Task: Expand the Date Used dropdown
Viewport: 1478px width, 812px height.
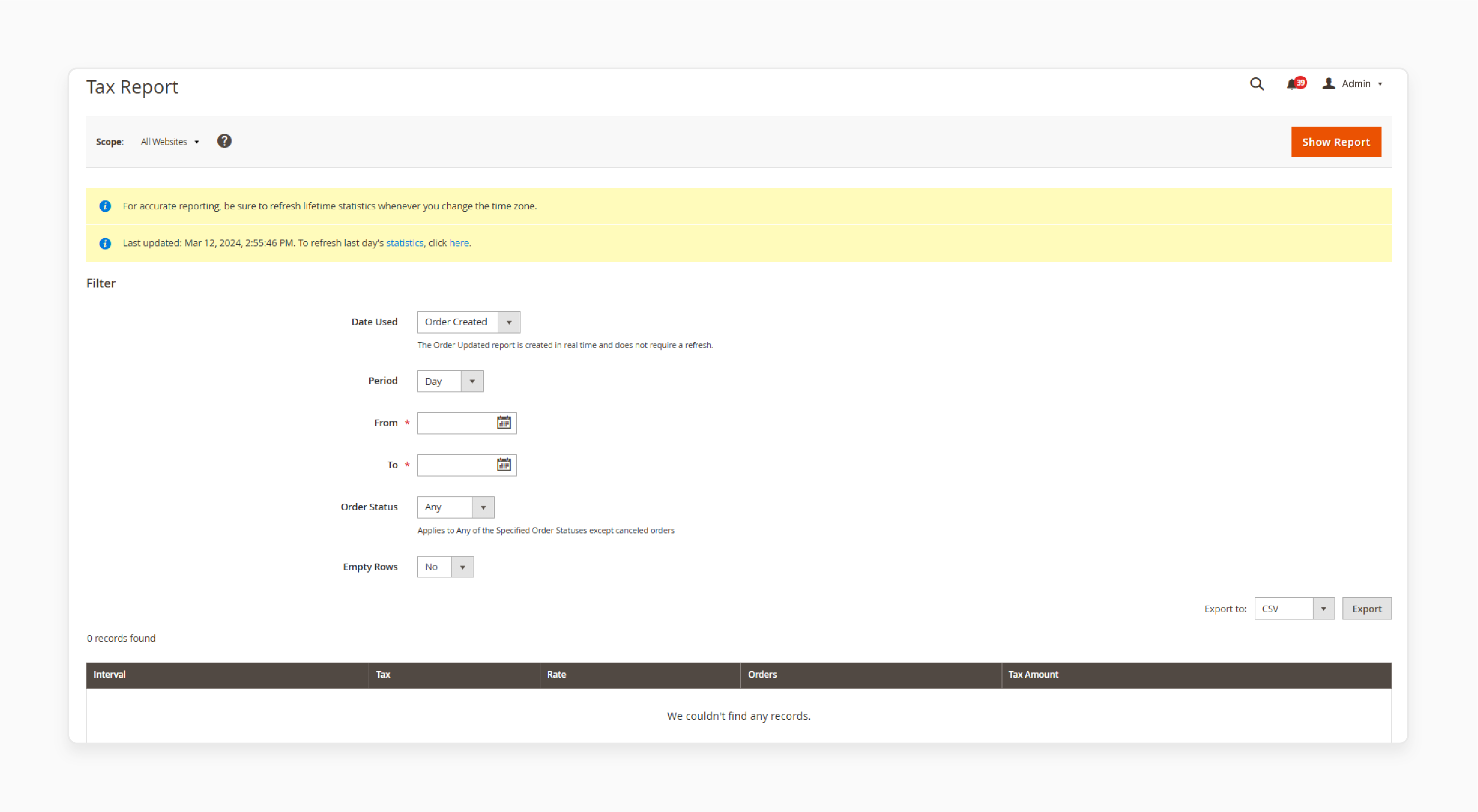Action: click(510, 321)
